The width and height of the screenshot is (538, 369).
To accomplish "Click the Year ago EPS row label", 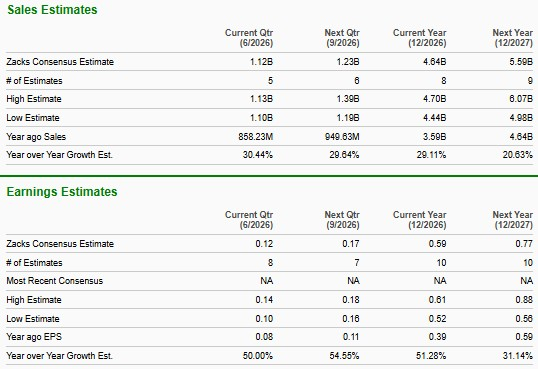I will click(x=34, y=337).
